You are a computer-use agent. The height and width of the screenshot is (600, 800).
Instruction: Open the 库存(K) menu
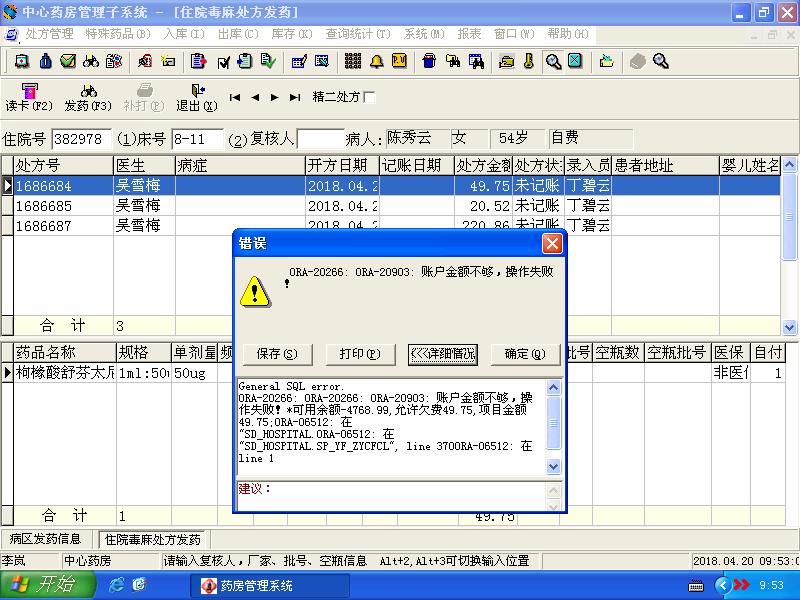pos(291,34)
